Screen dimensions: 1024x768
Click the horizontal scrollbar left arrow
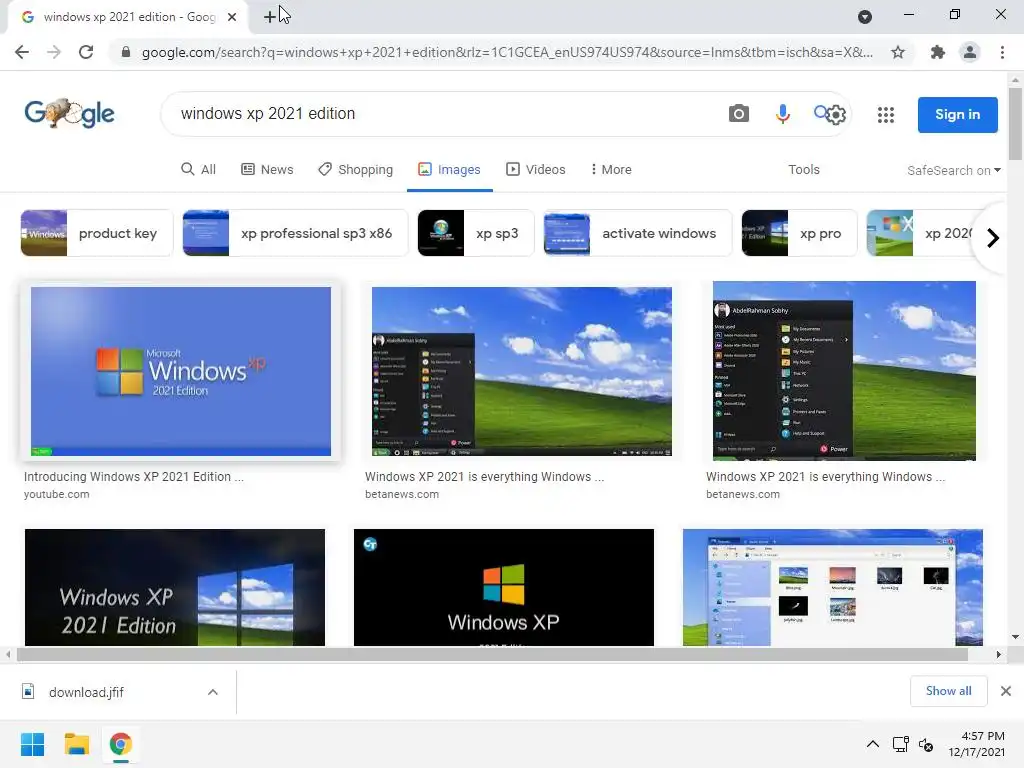[8, 654]
